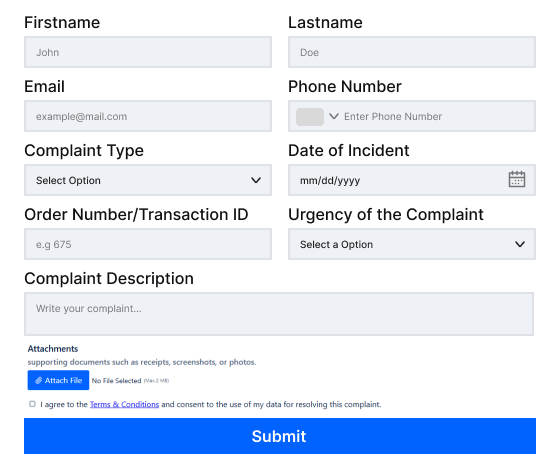
Task: Open the Urgency of the Complaint dropdown
Action: click(412, 244)
